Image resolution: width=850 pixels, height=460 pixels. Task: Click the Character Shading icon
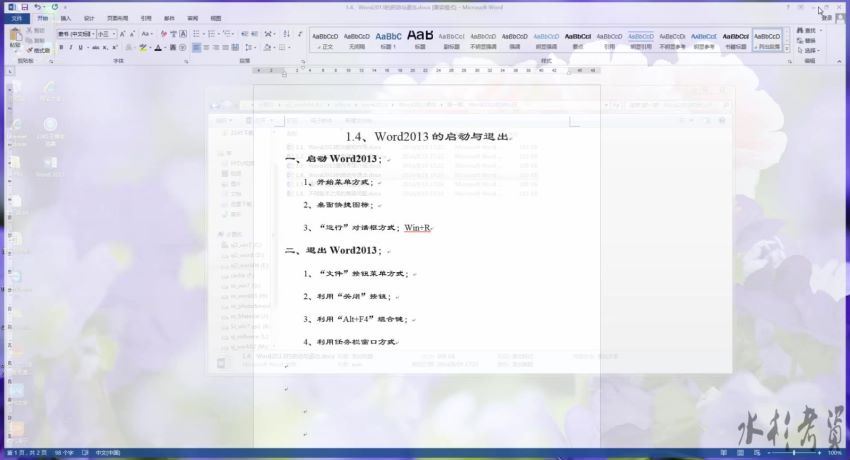click(173, 48)
